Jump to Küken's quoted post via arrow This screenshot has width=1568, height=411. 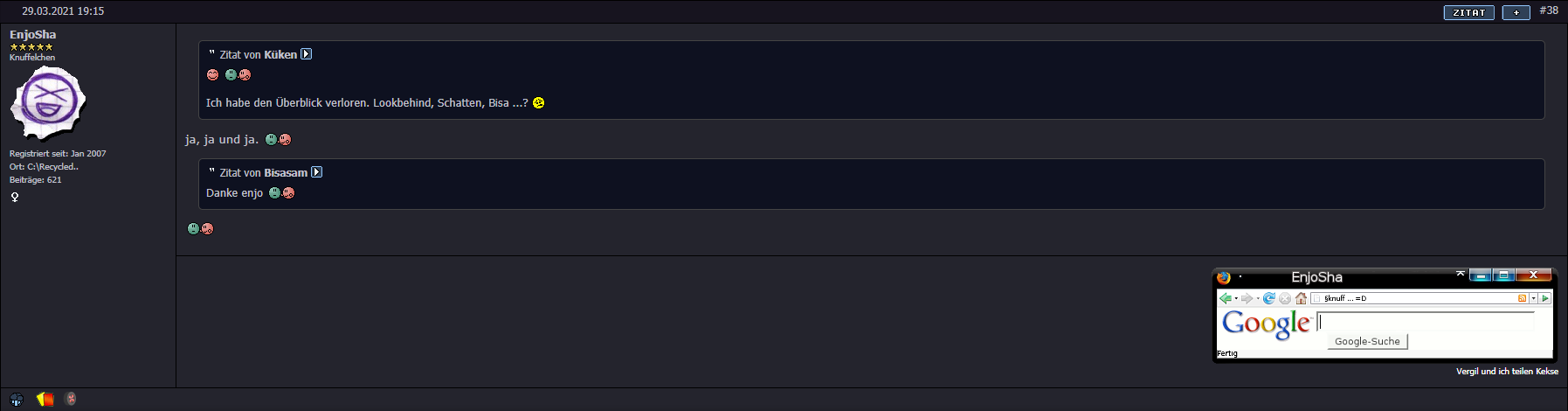click(306, 54)
